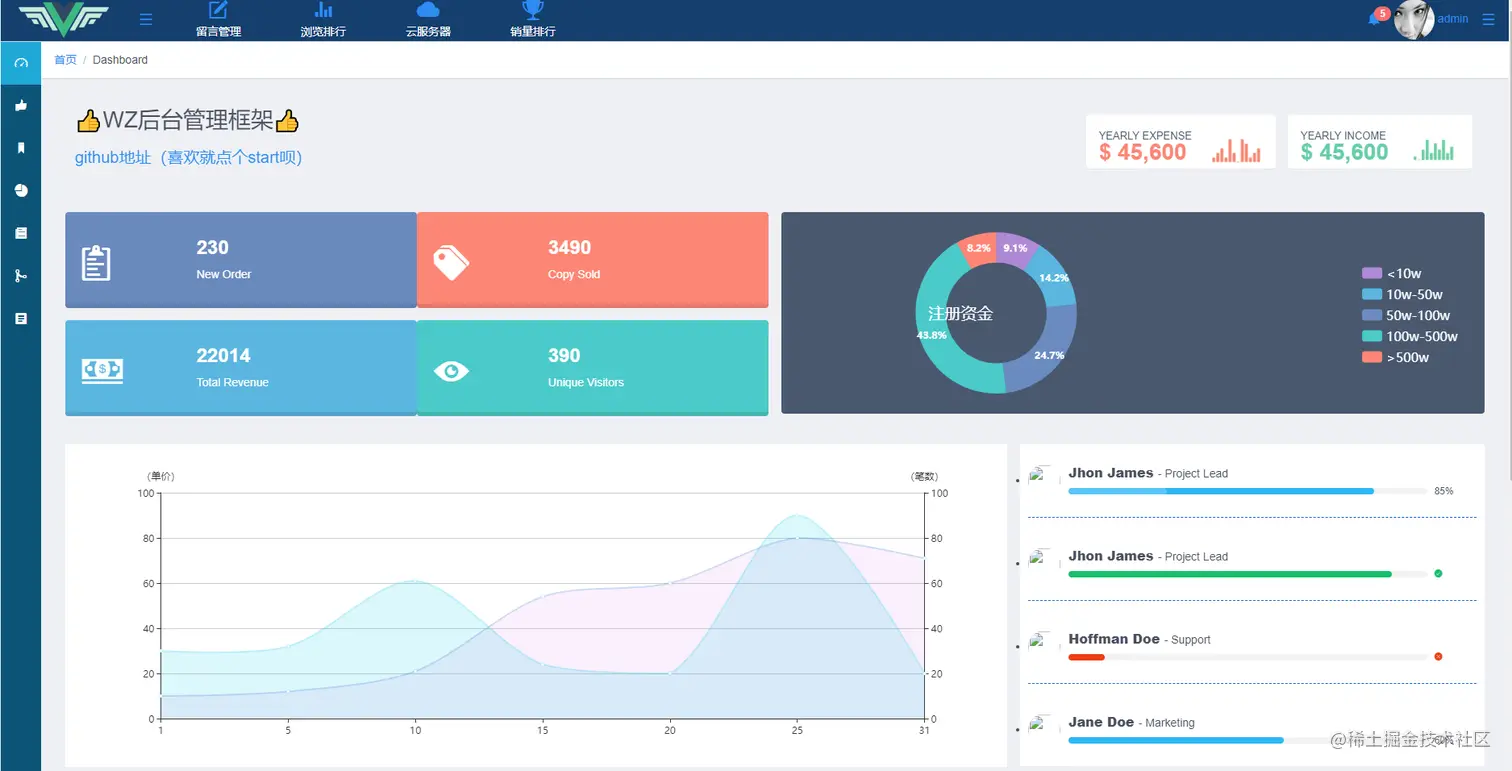Click Jane Doe's blue progress bar
Image resolution: width=1512 pixels, height=771 pixels.
[1176, 740]
